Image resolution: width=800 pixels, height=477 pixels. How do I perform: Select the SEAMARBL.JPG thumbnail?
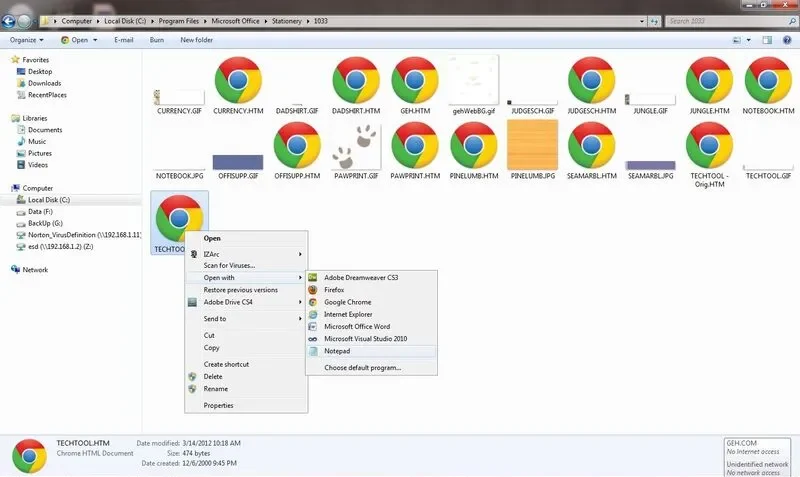click(x=651, y=165)
